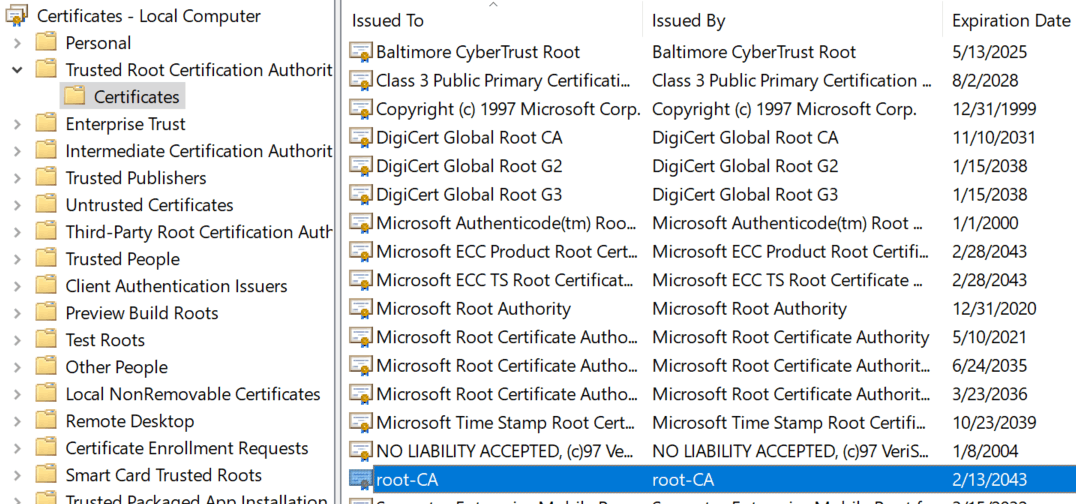Click the Microsoft Time Stamp Root certificate icon
This screenshot has width=1076, height=504.
tap(361, 423)
